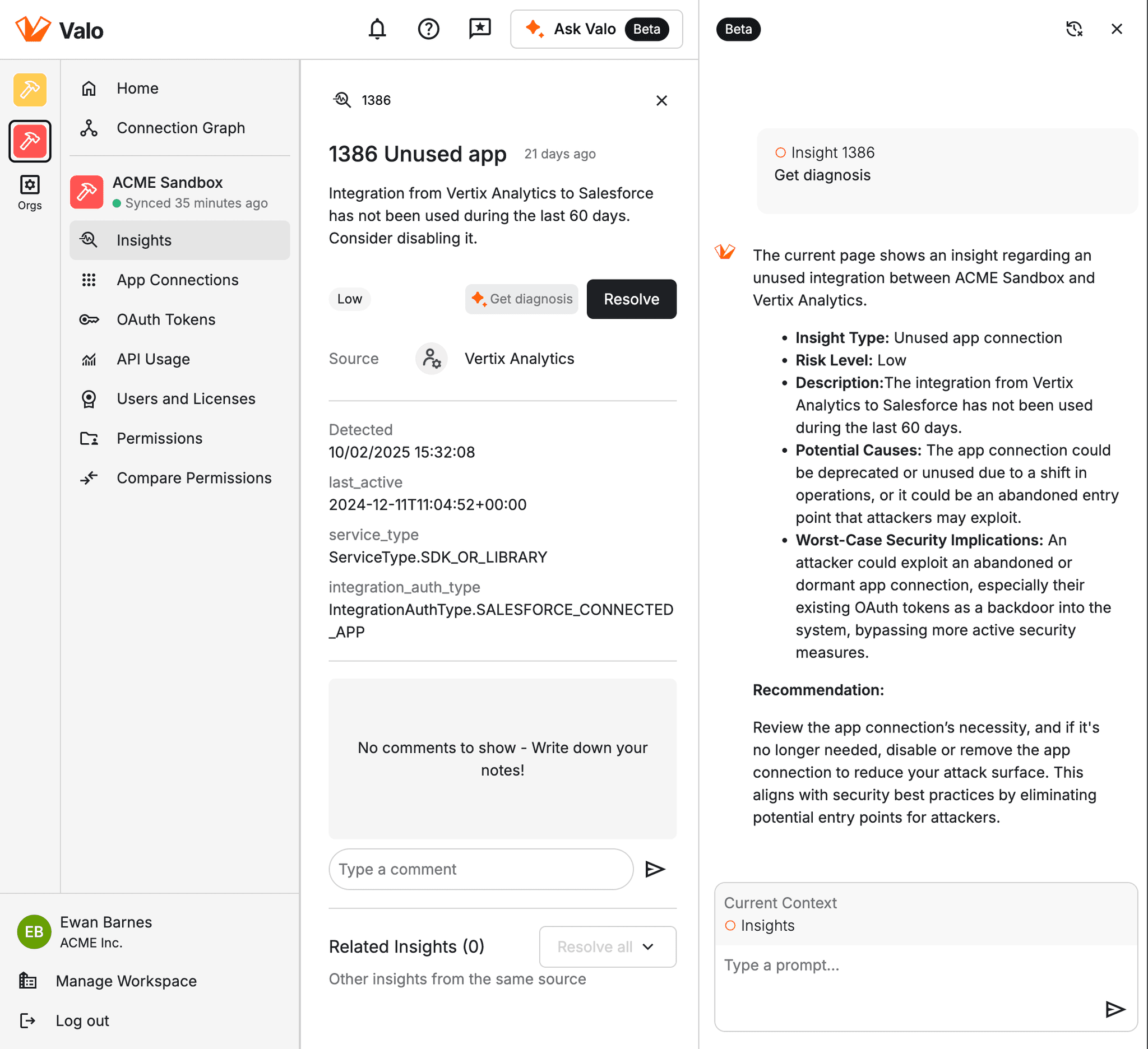Image resolution: width=1148 pixels, height=1049 pixels.
Task: Send the comment with arrow icon
Action: (655, 869)
